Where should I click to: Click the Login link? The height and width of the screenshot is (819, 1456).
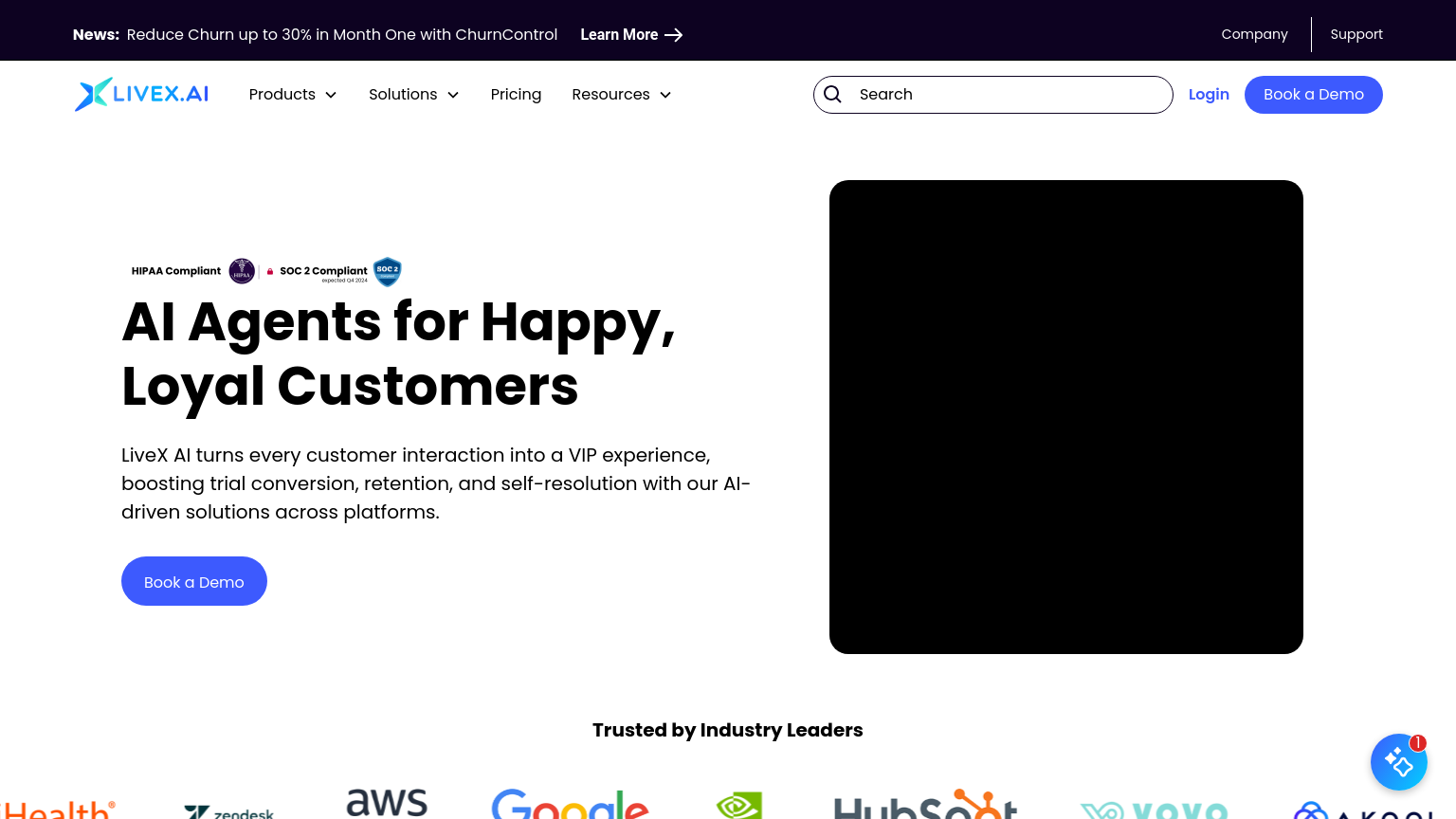tap(1209, 95)
